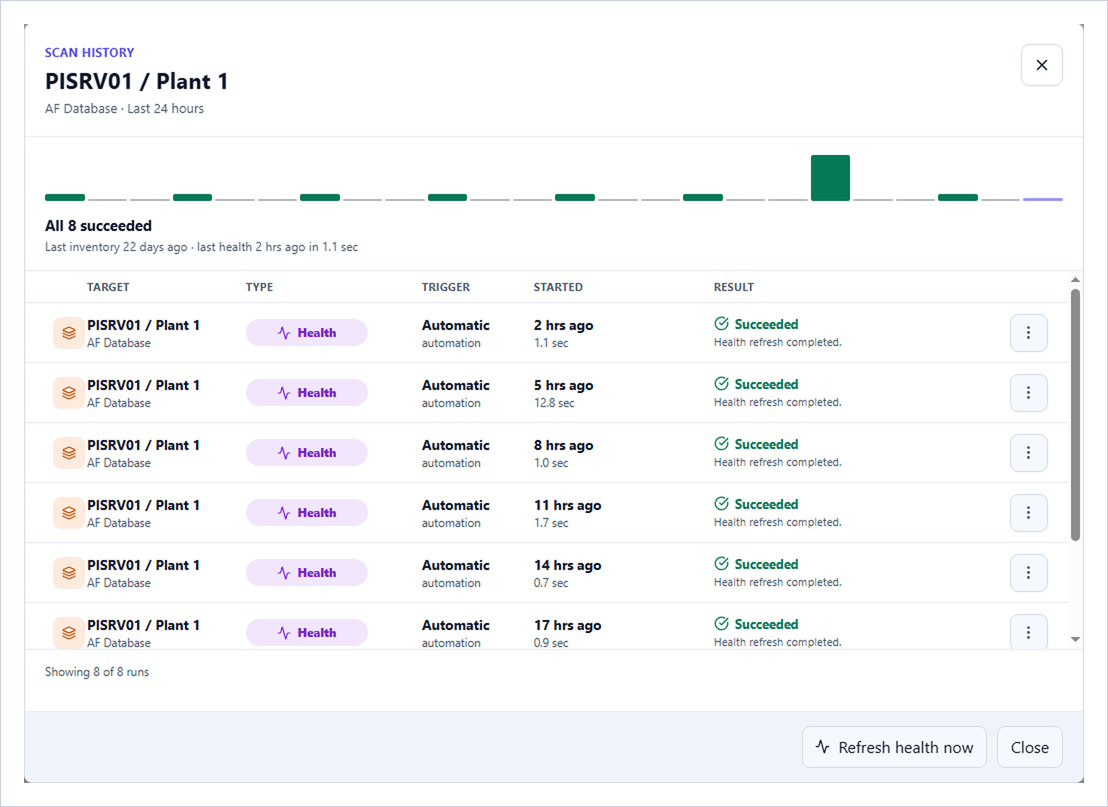Click Health badge in 8 hrs ago row
Screen dimensions: 1108x807
point(307,453)
